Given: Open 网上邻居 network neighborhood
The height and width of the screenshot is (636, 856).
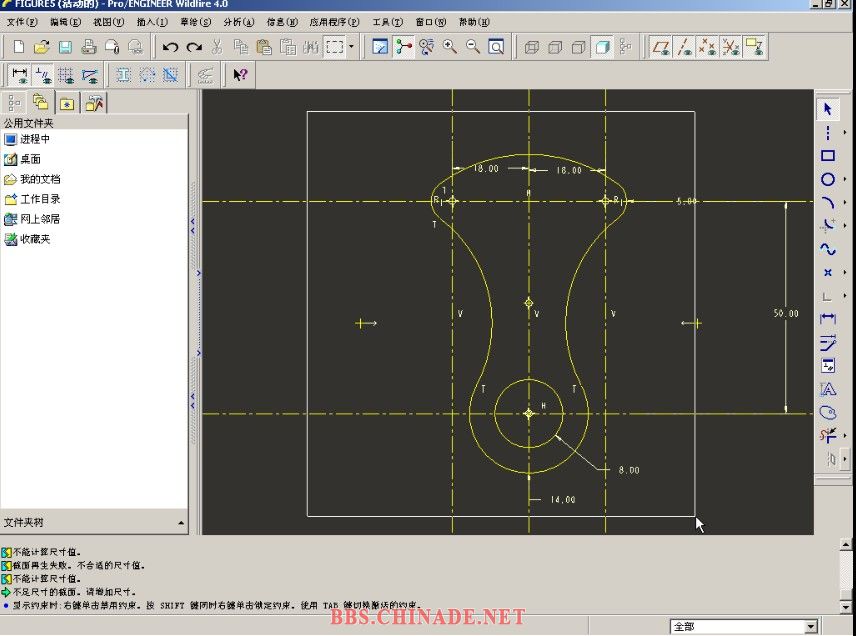Looking at the screenshot, I should (x=33, y=219).
